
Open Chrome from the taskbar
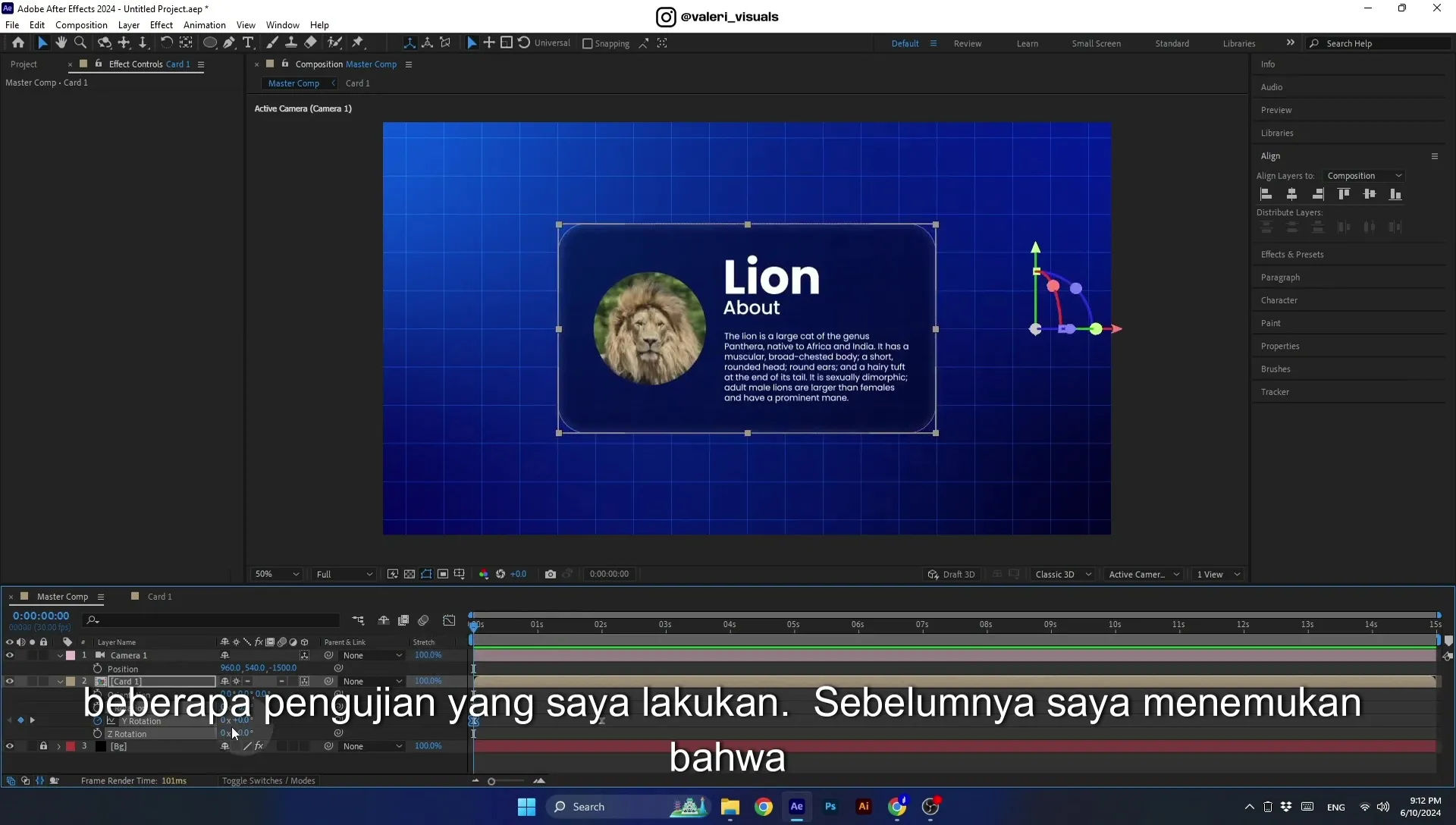click(x=764, y=807)
